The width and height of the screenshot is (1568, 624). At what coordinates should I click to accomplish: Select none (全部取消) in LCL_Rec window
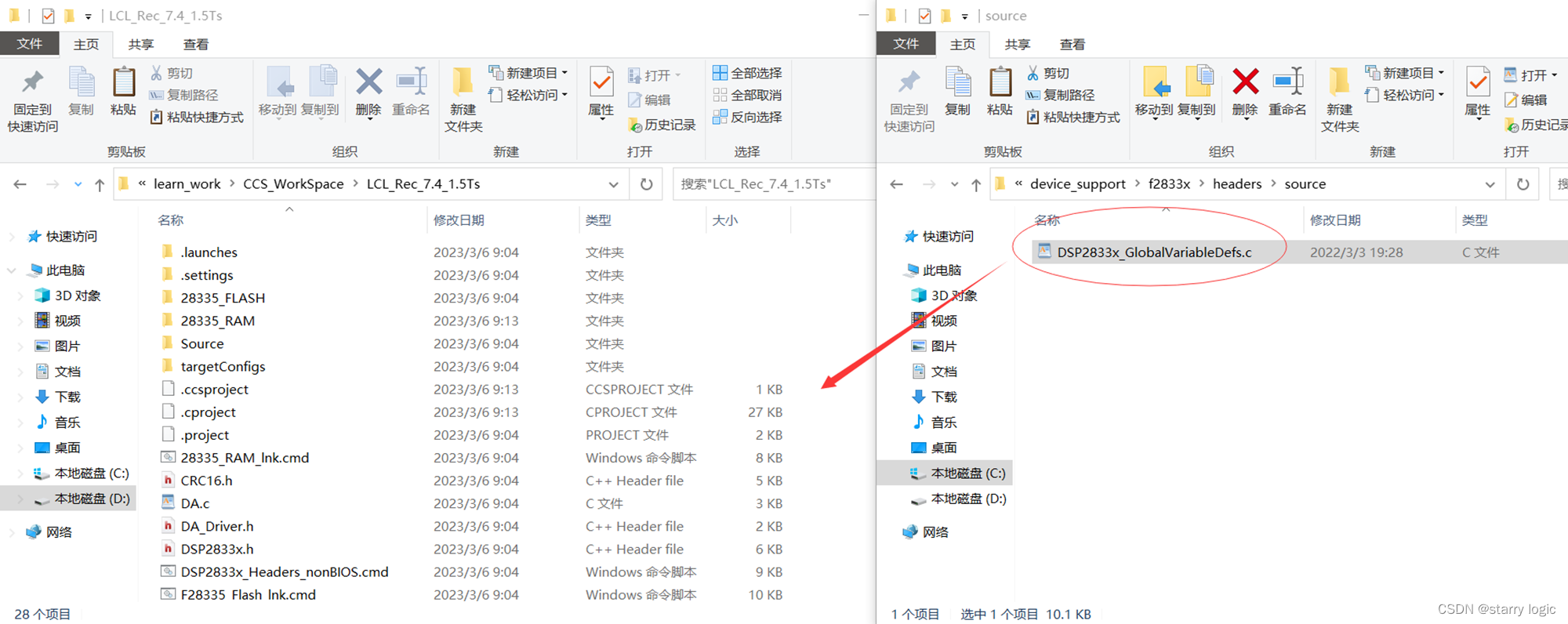747,95
